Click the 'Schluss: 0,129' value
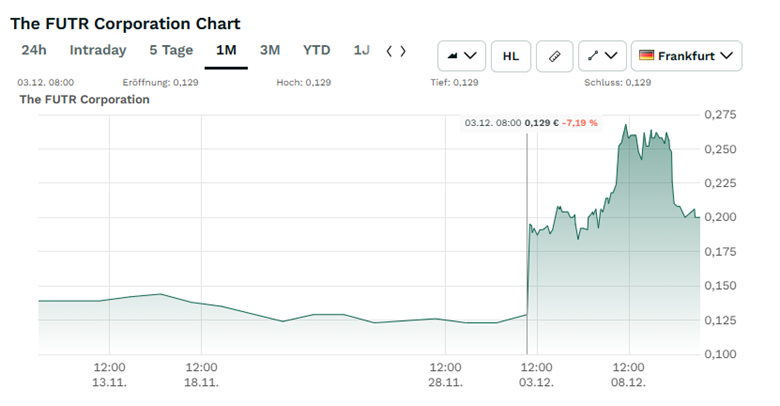Viewport: 780px width, 406px height. click(x=617, y=83)
